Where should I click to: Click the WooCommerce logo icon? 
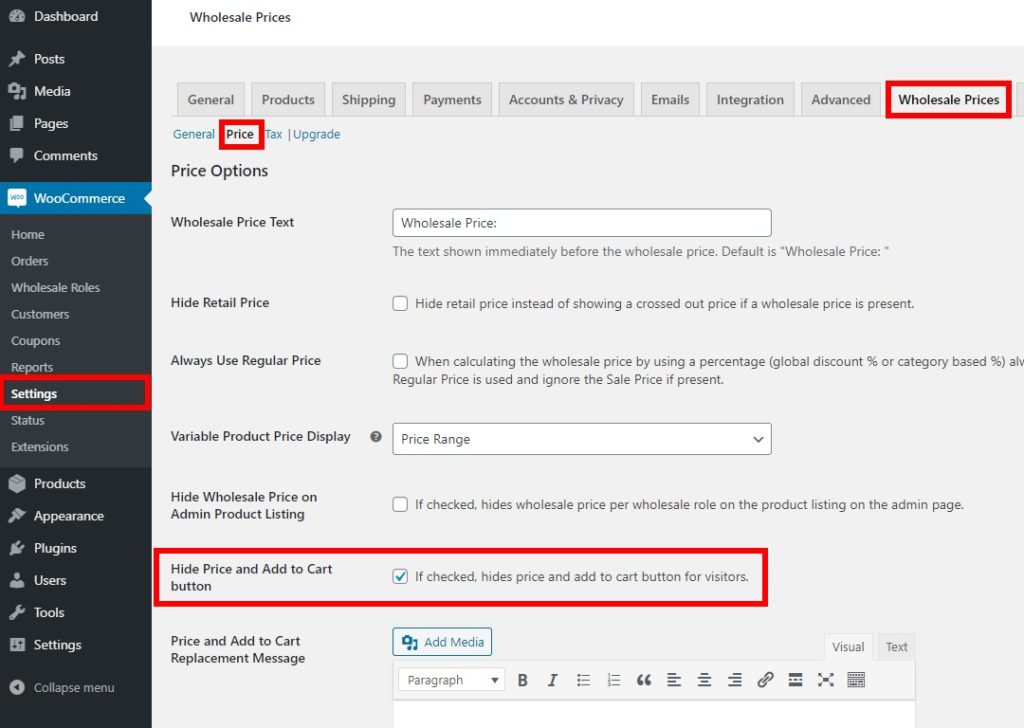coord(17,197)
